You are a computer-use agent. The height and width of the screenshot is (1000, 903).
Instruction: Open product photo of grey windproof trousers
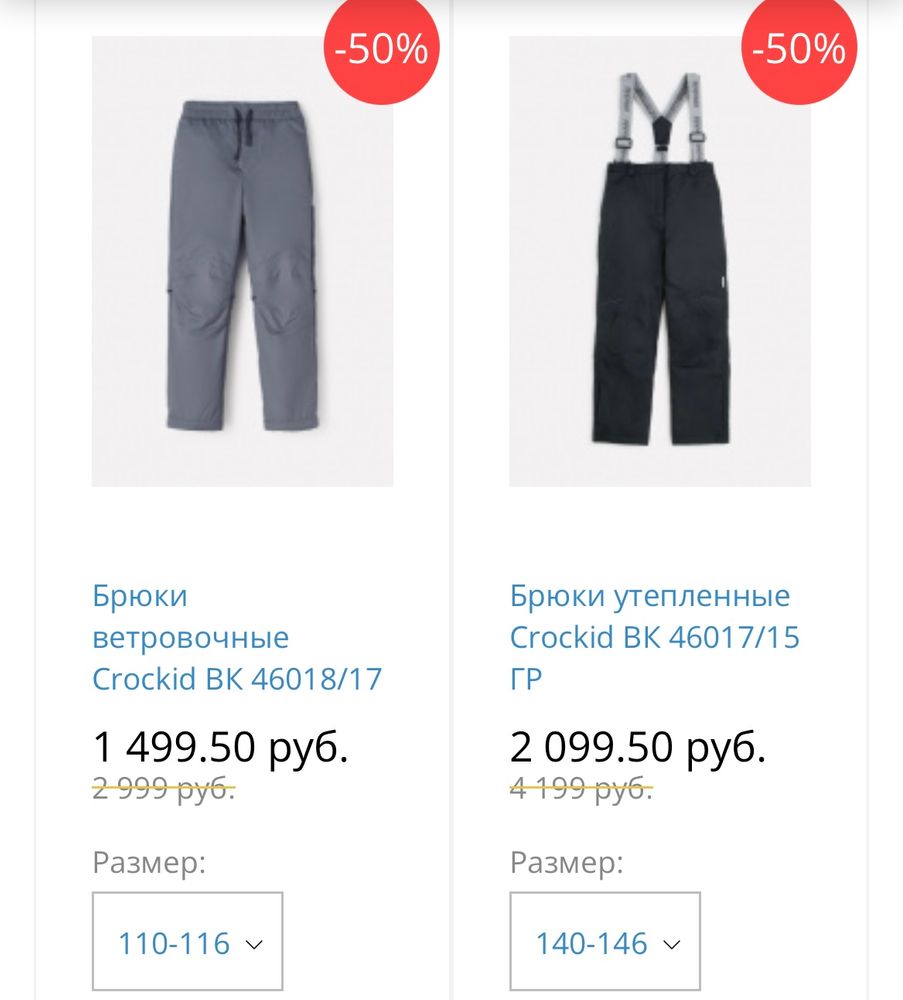click(x=240, y=270)
